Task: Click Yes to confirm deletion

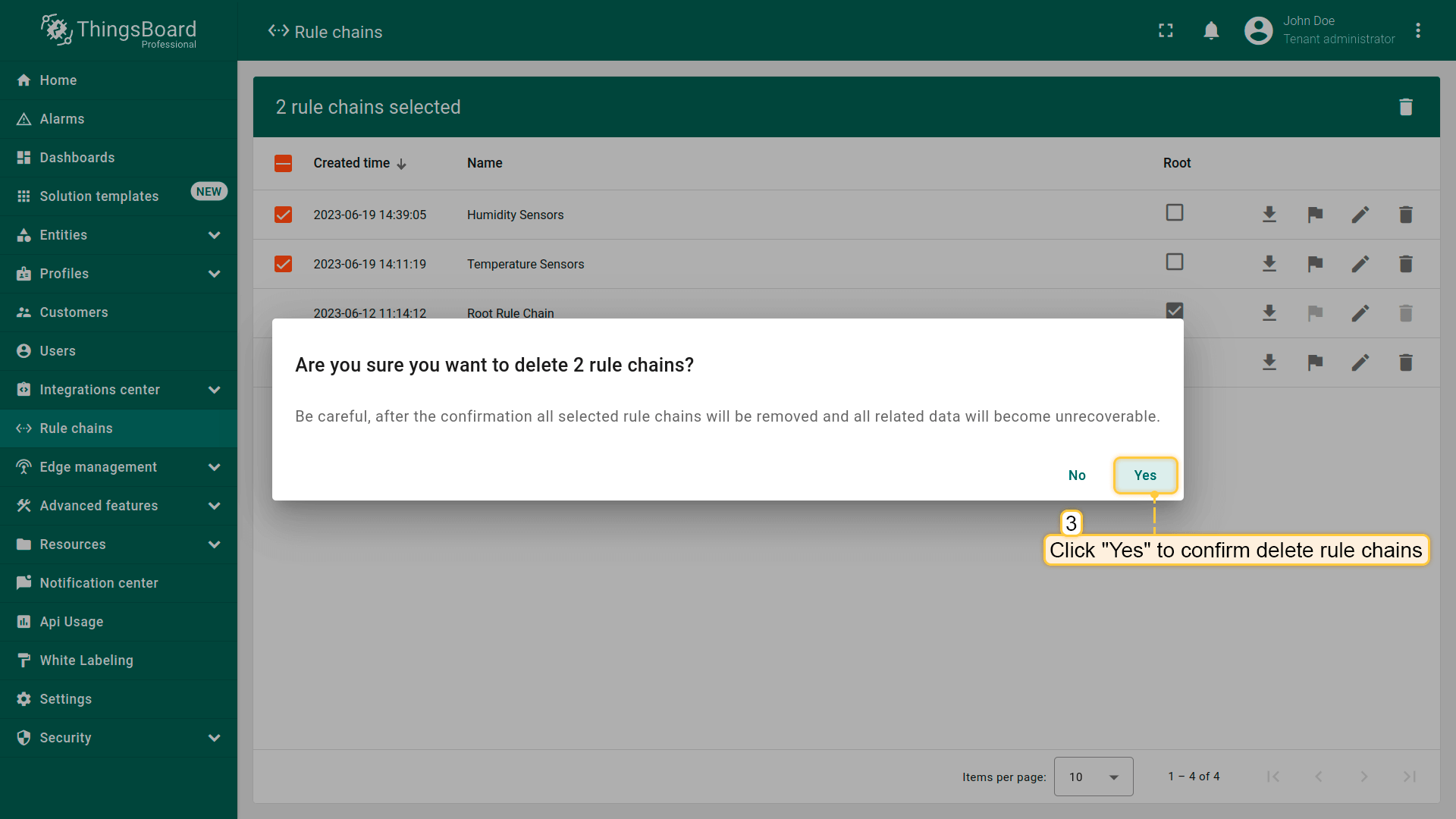Action: pyautogui.click(x=1145, y=475)
